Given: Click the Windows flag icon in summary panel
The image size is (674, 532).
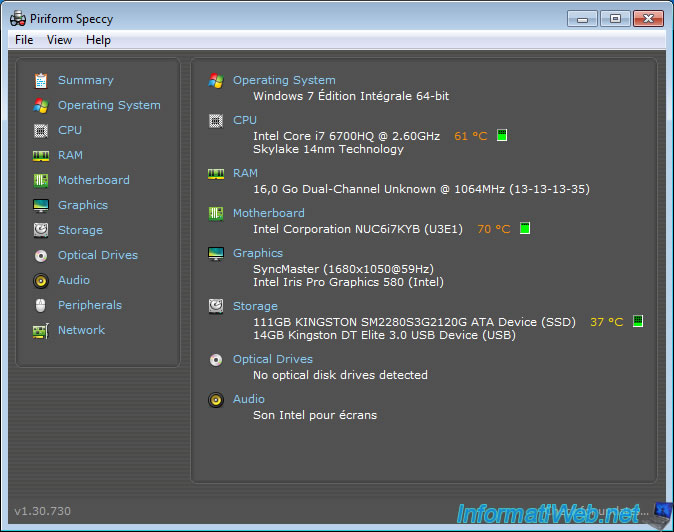Looking at the screenshot, I should tap(216, 80).
